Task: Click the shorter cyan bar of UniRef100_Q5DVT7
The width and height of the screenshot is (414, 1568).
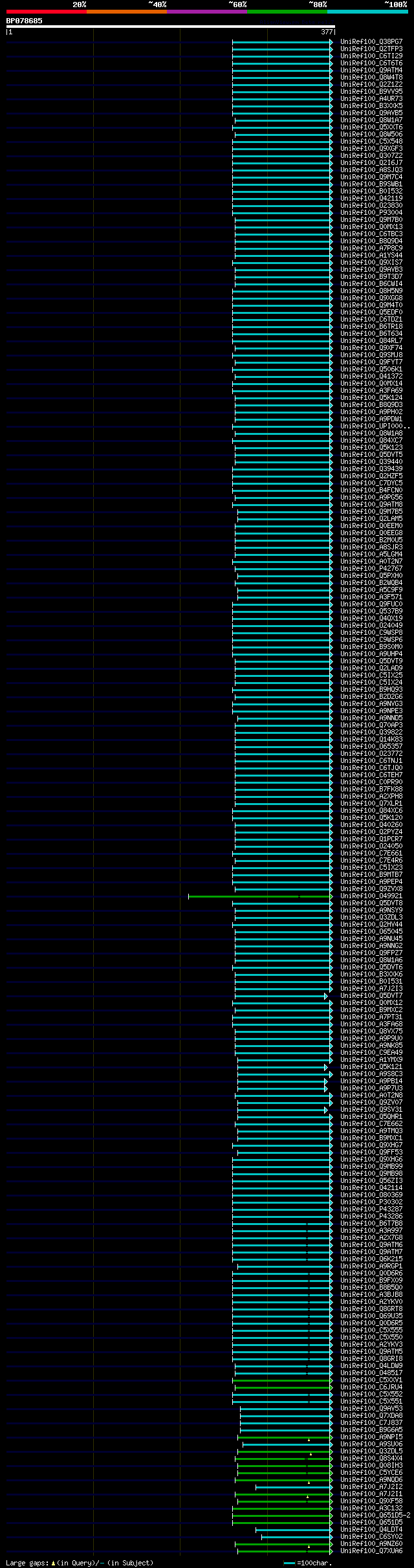Action: tap(281, 996)
